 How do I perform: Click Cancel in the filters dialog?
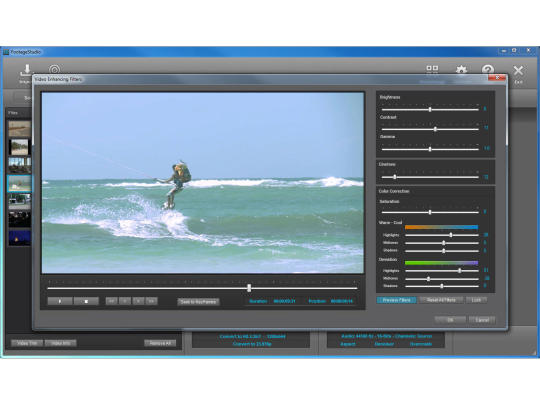(482, 320)
